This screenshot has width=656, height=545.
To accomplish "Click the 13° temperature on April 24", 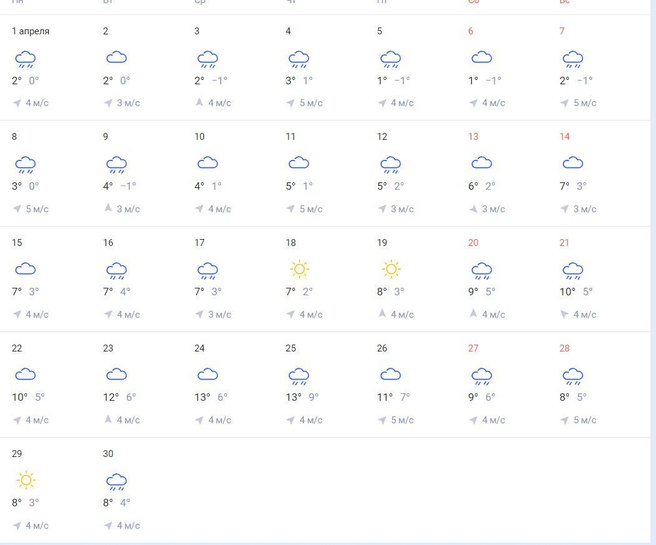I will [x=203, y=397].
